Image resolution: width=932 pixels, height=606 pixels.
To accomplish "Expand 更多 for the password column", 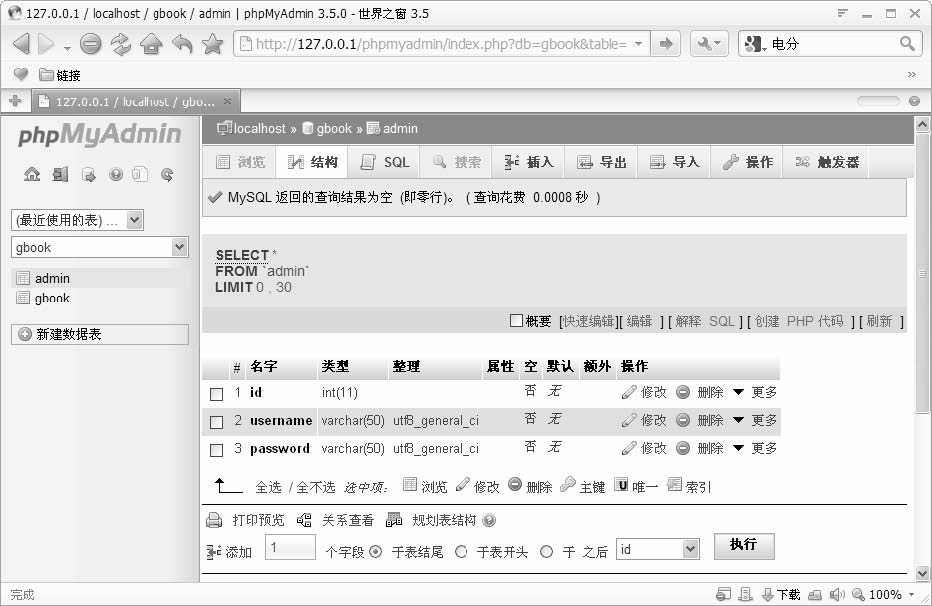I will coord(755,448).
